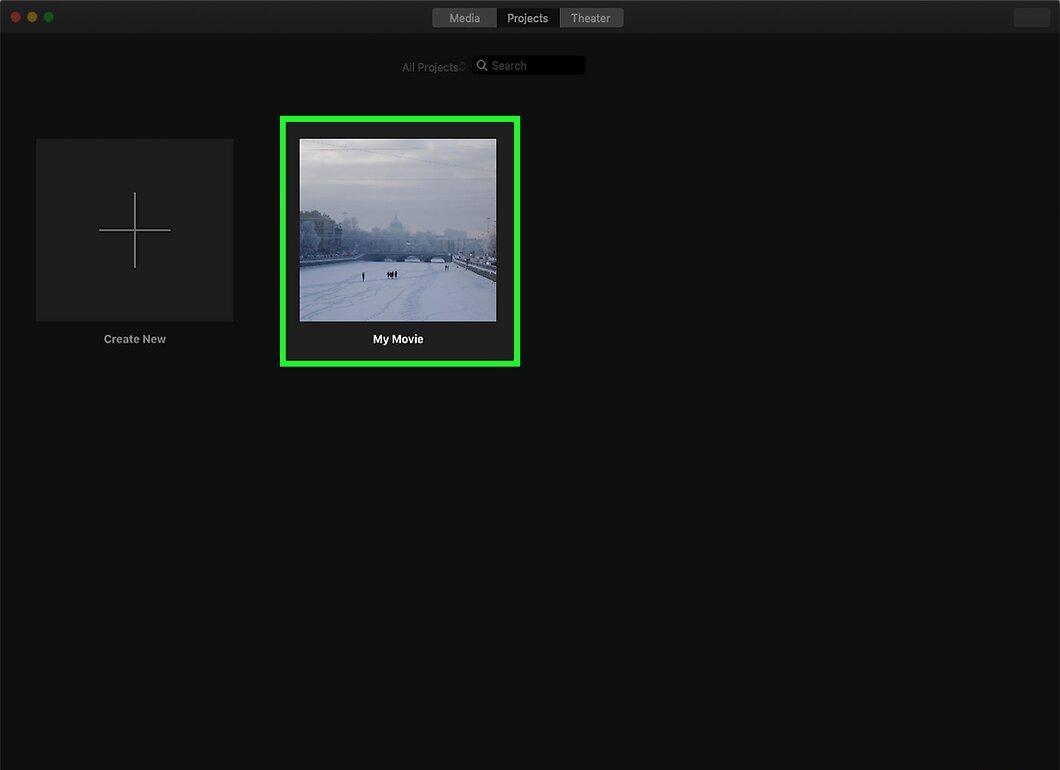The height and width of the screenshot is (770, 1060).
Task: Select the Projects tab
Action: [527, 18]
